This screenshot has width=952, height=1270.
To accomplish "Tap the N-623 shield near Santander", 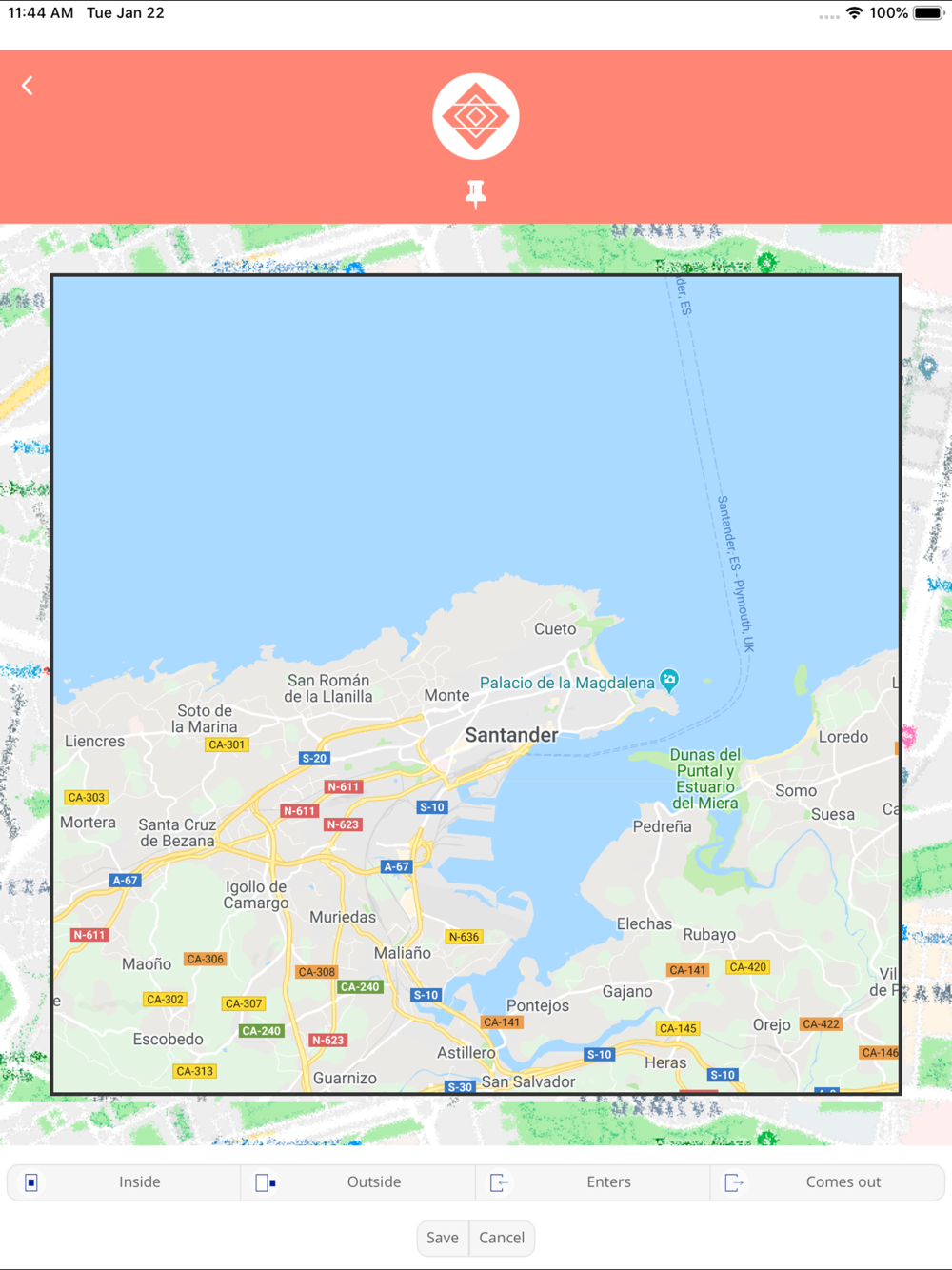I will coord(343,824).
